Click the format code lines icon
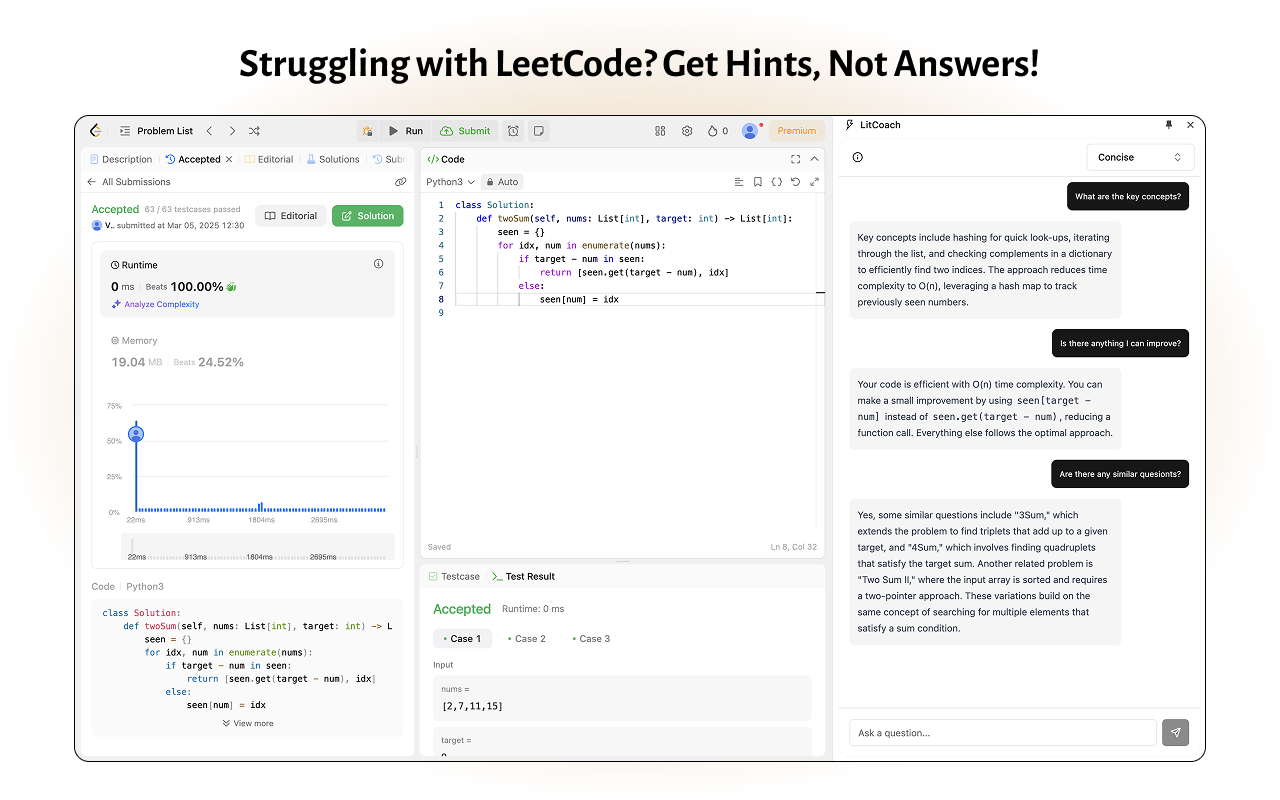The image size is (1280, 800). 739,182
